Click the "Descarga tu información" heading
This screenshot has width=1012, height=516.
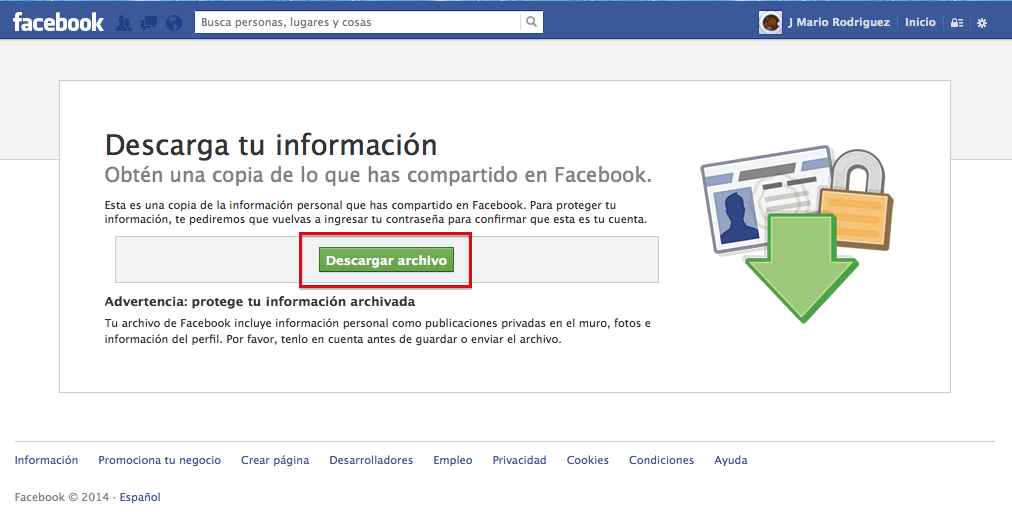[271, 145]
